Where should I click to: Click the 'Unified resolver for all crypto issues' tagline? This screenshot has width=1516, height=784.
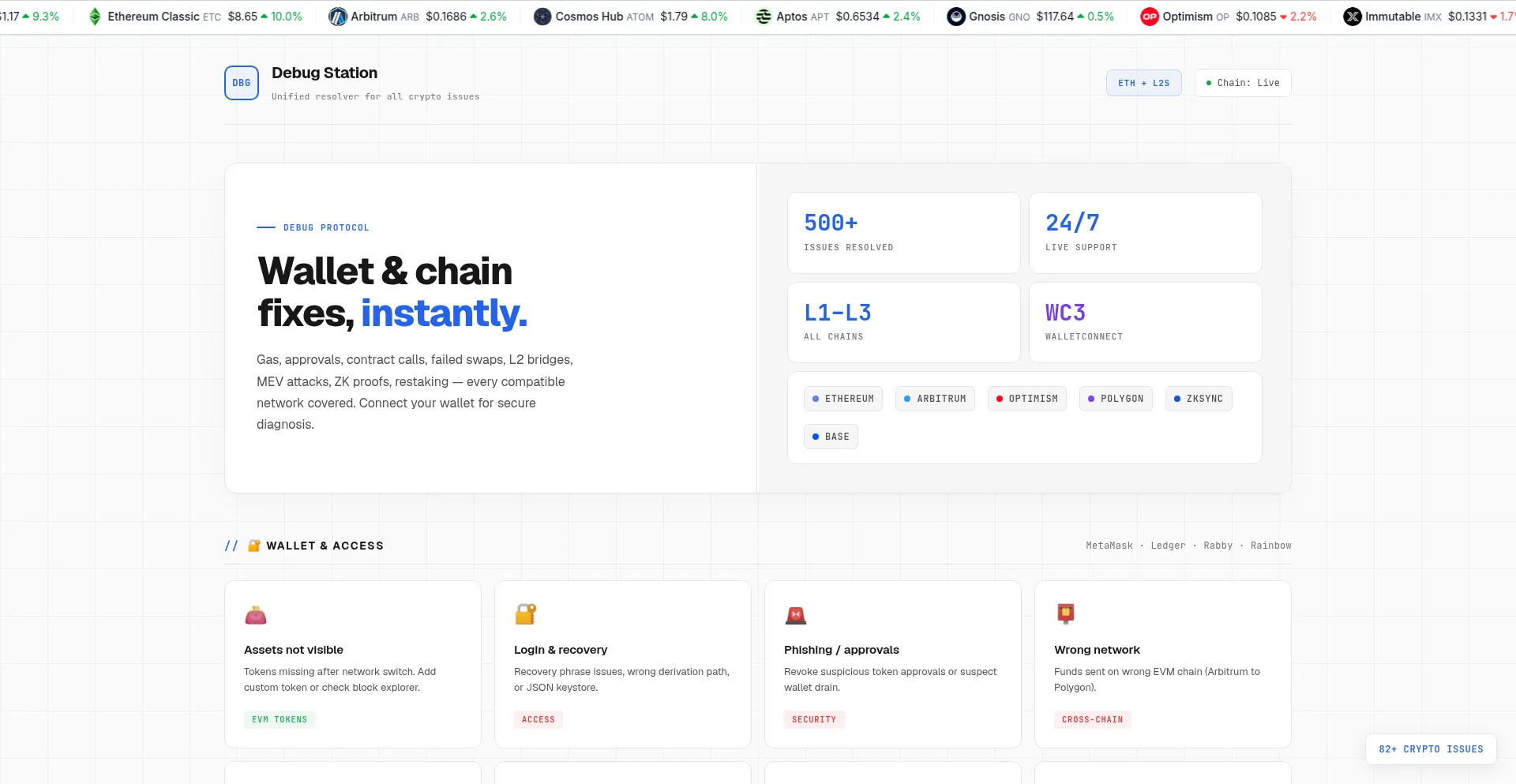375,96
